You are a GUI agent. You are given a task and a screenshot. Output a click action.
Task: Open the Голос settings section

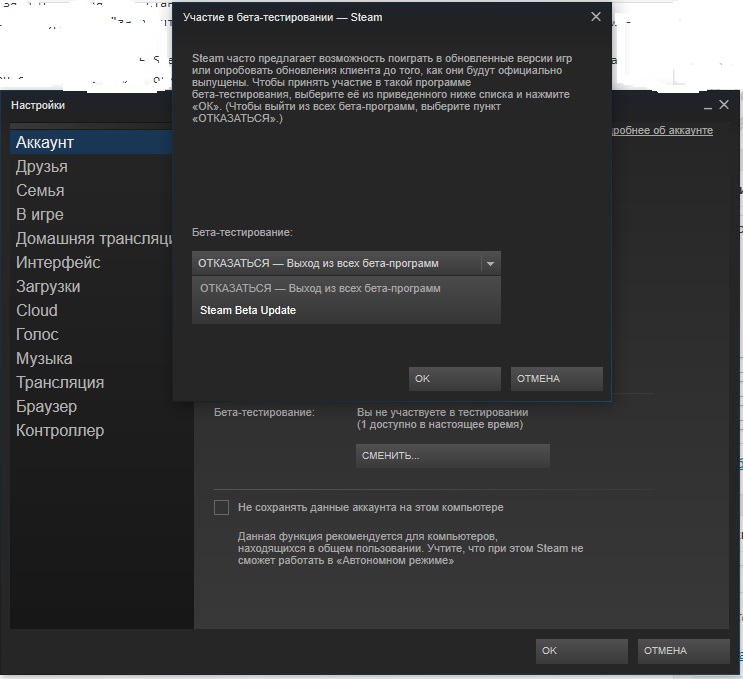(91, 335)
